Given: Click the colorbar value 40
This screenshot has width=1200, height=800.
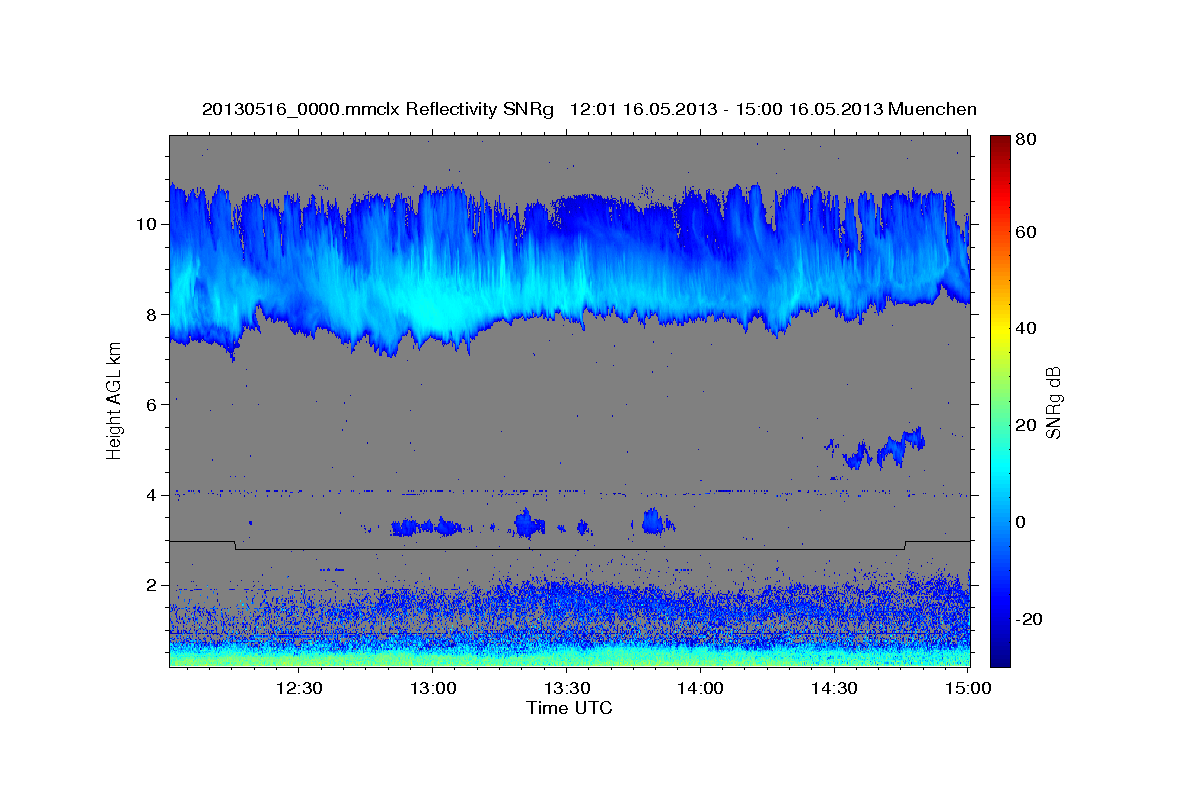Looking at the screenshot, I should click(x=1025, y=328).
